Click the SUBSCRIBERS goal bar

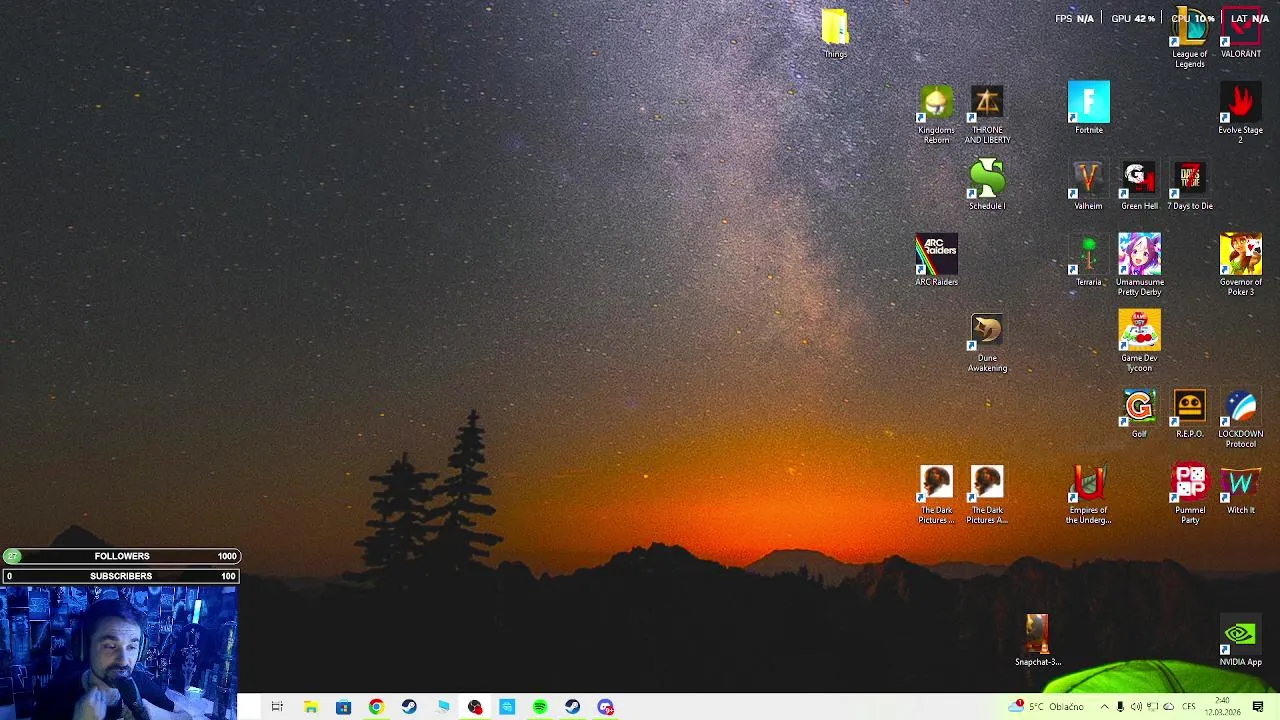tap(121, 576)
